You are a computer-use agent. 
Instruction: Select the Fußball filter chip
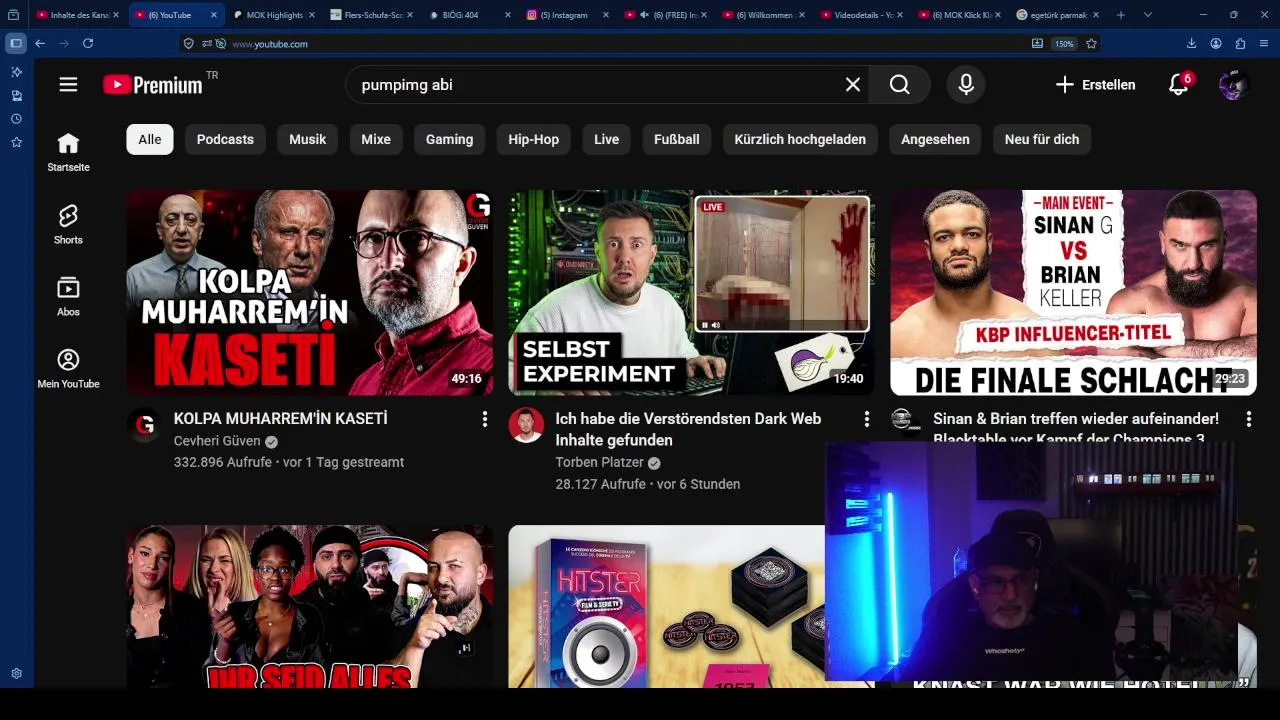(x=677, y=139)
